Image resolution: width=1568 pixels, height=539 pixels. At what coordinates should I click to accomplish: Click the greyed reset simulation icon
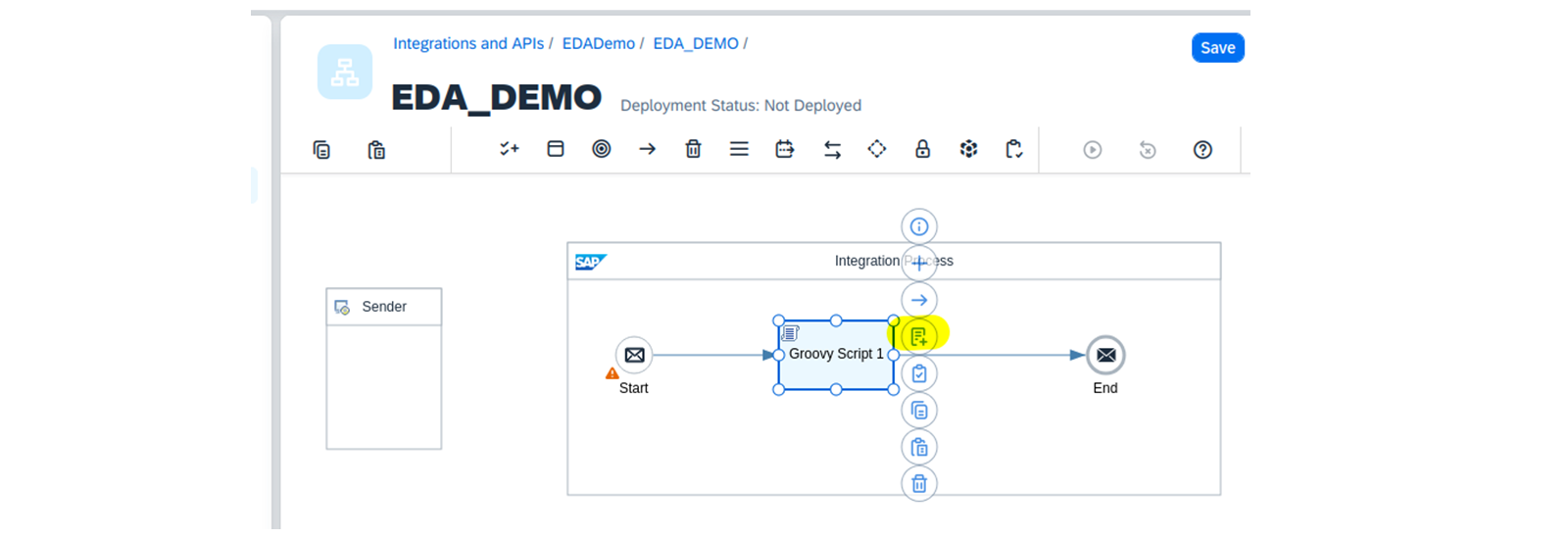click(1148, 150)
